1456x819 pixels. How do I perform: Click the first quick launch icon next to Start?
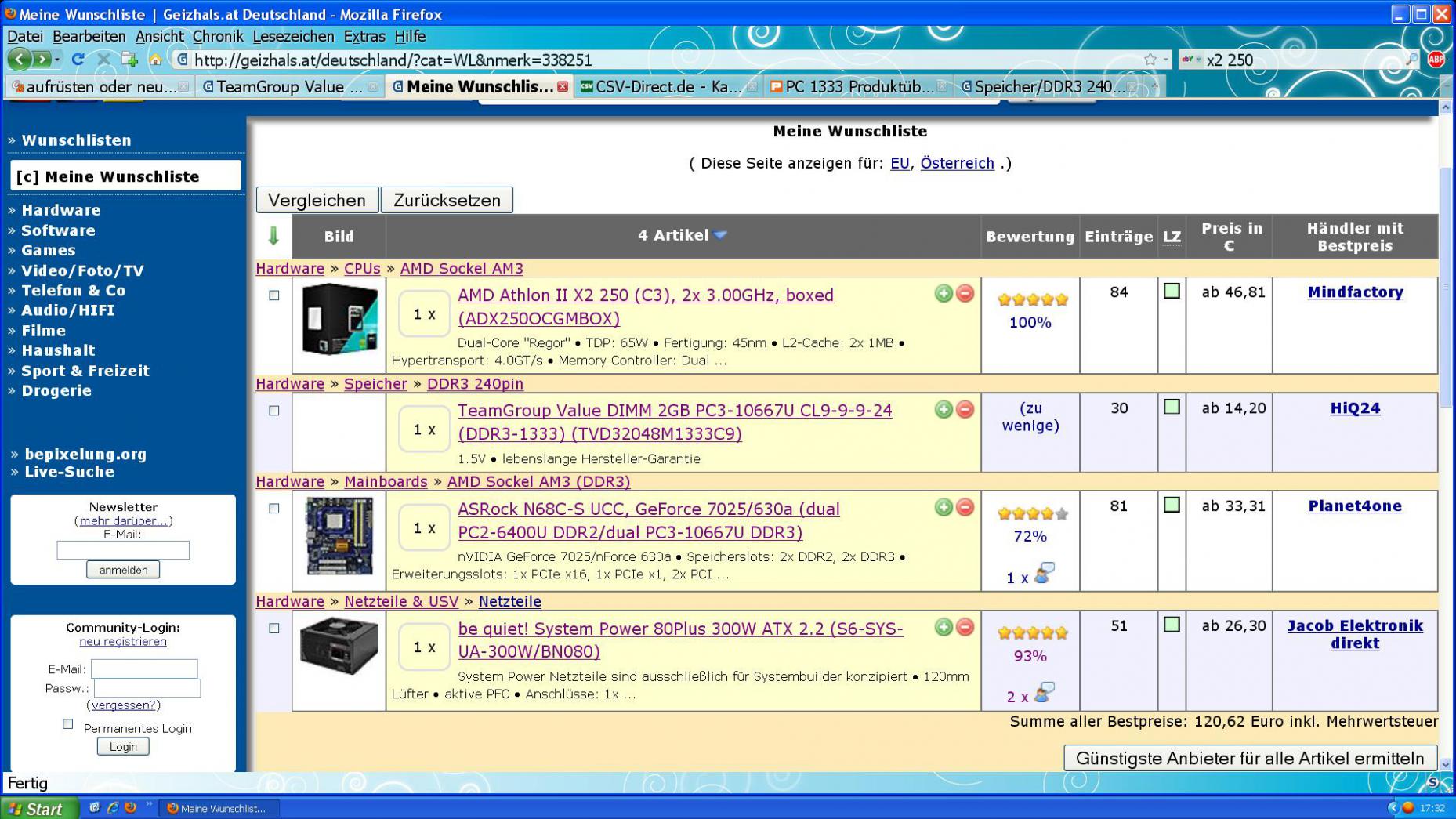(94, 807)
